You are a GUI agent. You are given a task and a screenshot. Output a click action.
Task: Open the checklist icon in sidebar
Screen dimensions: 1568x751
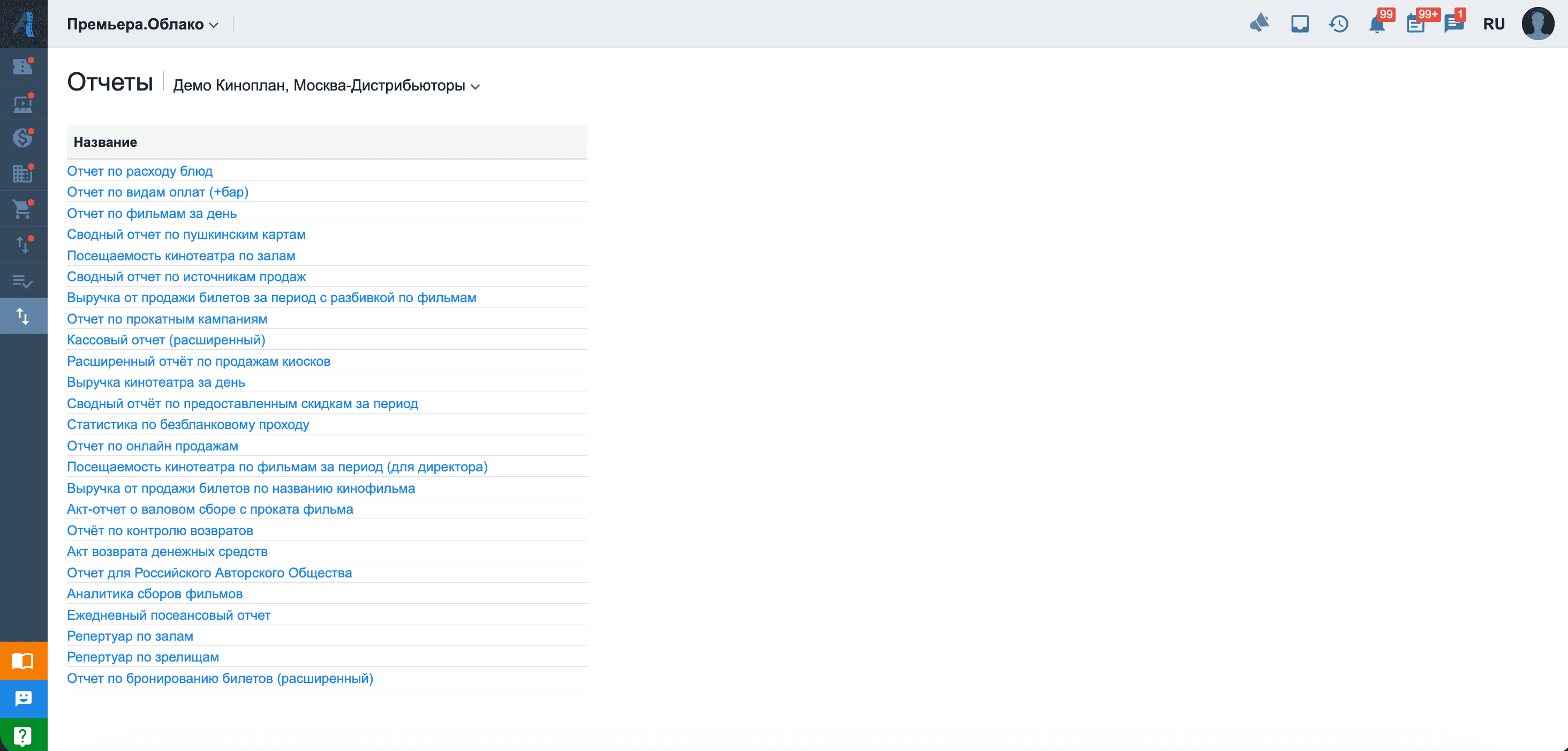click(x=22, y=281)
